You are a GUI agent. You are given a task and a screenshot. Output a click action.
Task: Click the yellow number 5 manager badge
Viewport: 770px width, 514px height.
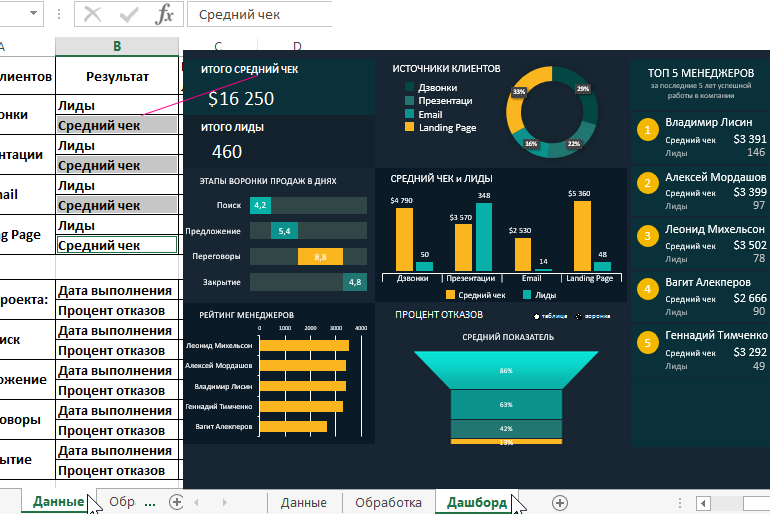click(648, 343)
